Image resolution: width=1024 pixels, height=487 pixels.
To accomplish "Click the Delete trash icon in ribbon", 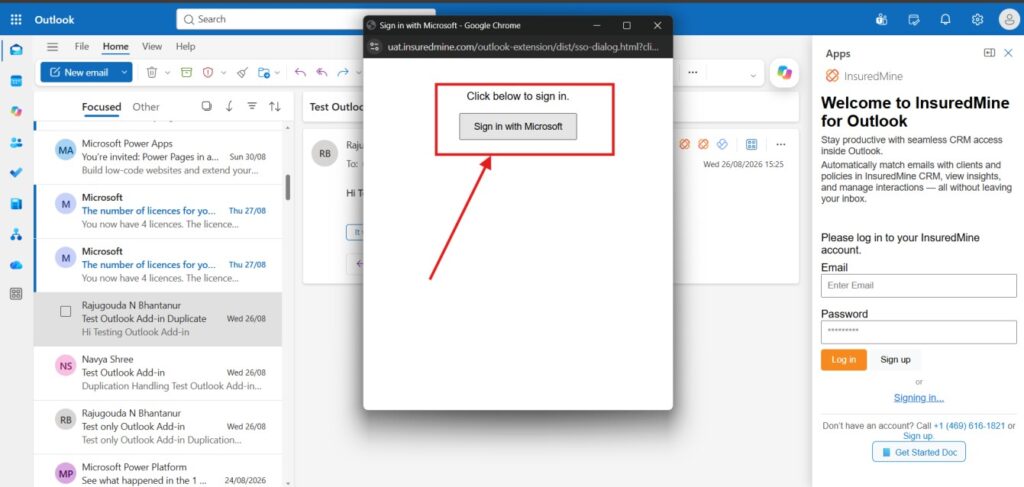I will (152, 72).
